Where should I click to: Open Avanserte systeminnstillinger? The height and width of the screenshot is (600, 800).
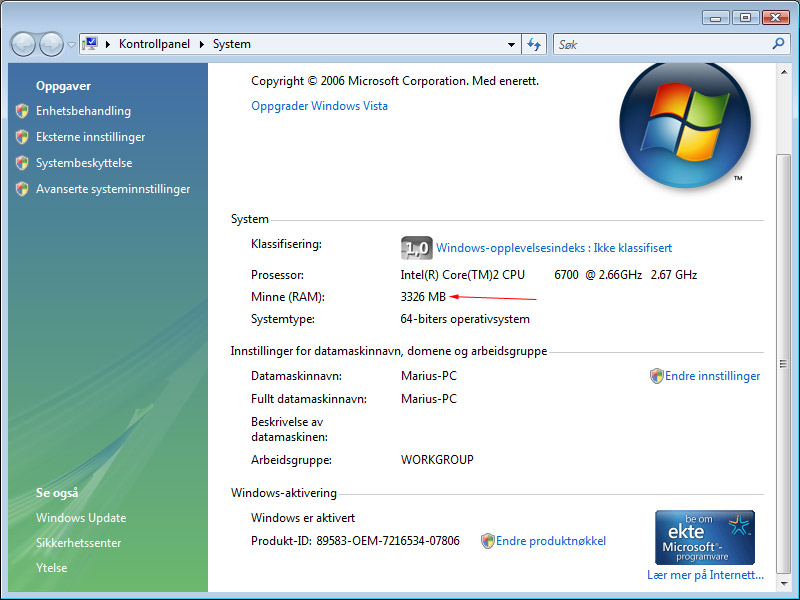click(113, 189)
